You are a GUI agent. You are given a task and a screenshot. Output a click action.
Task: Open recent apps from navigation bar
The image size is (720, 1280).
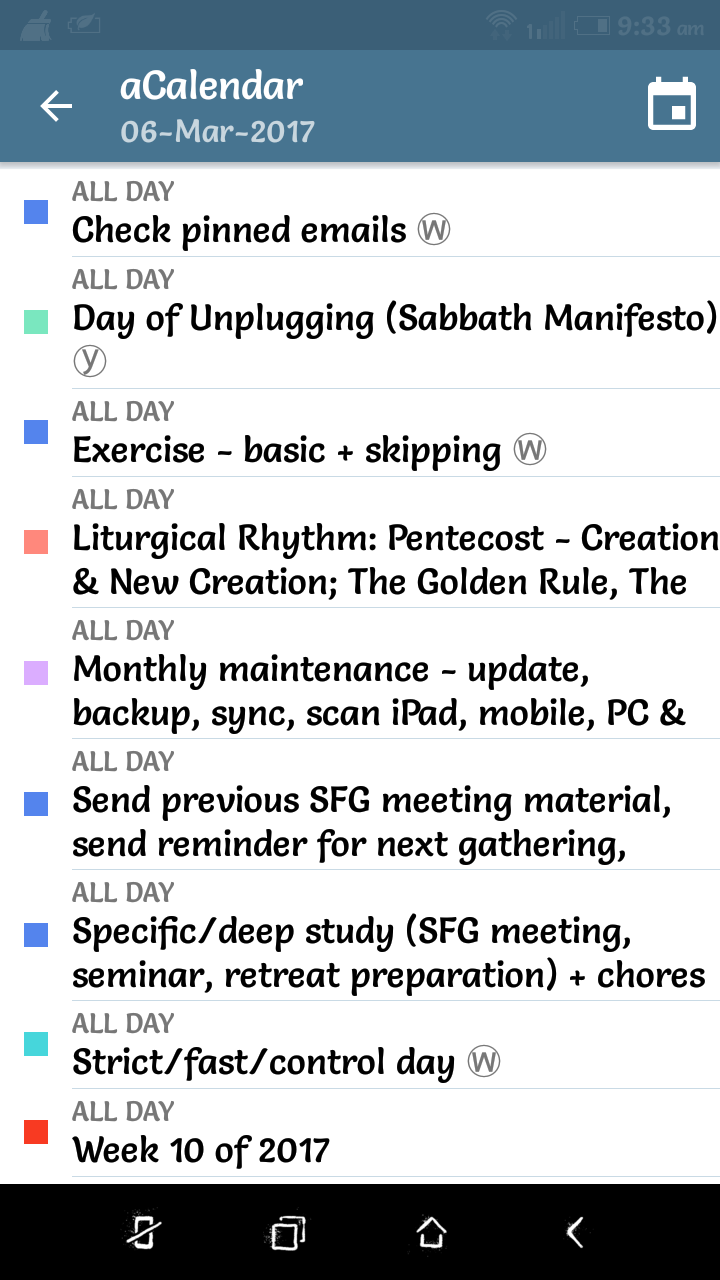288,1232
